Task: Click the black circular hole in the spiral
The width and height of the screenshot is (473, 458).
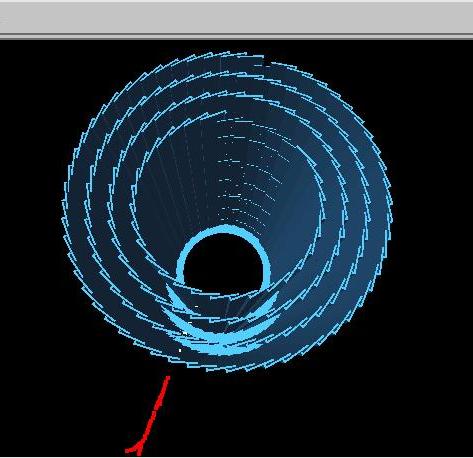Action: coord(223,263)
